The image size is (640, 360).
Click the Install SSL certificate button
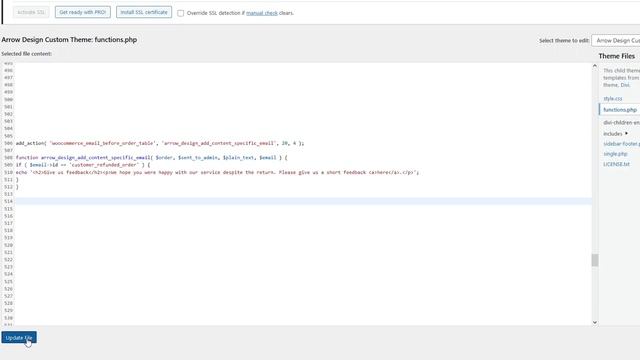tap(144, 12)
